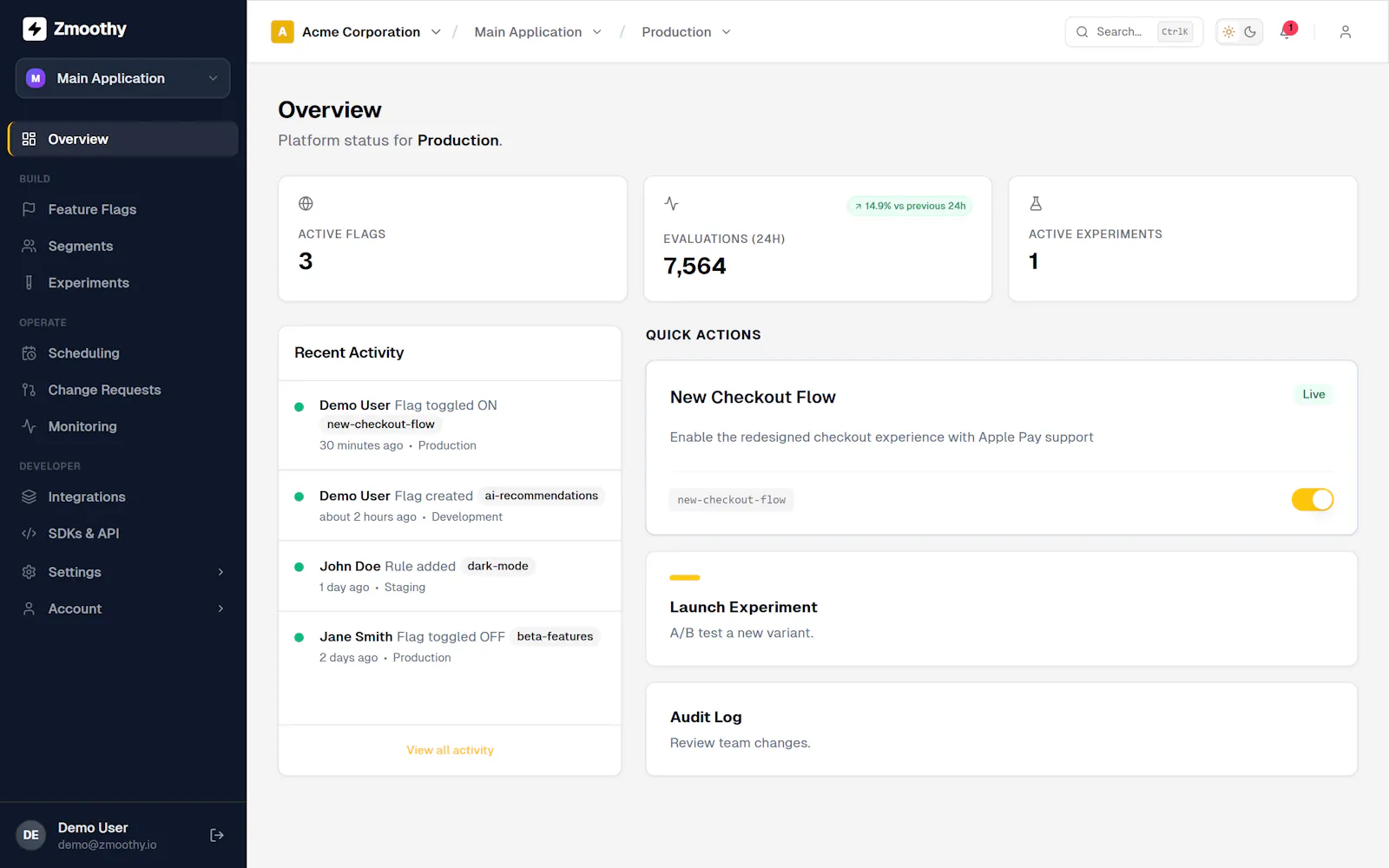Click the flask icon on Active Experiments card
This screenshot has width=1389, height=868.
(x=1036, y=203)
